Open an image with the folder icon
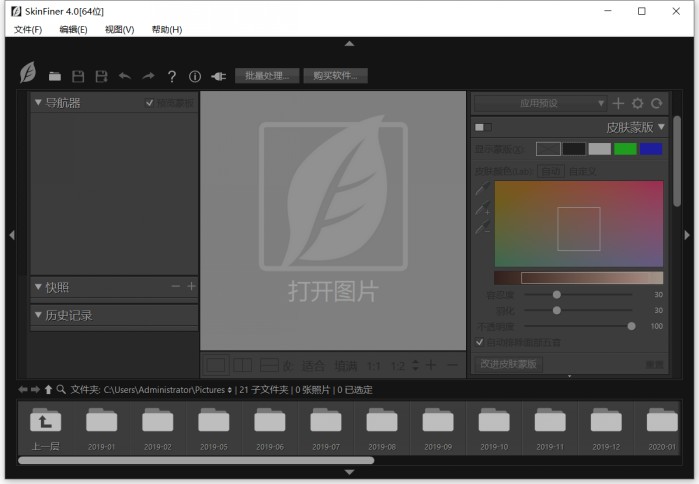Image resolution: width=699 pixels, height=484 pixels. (55, 76)
